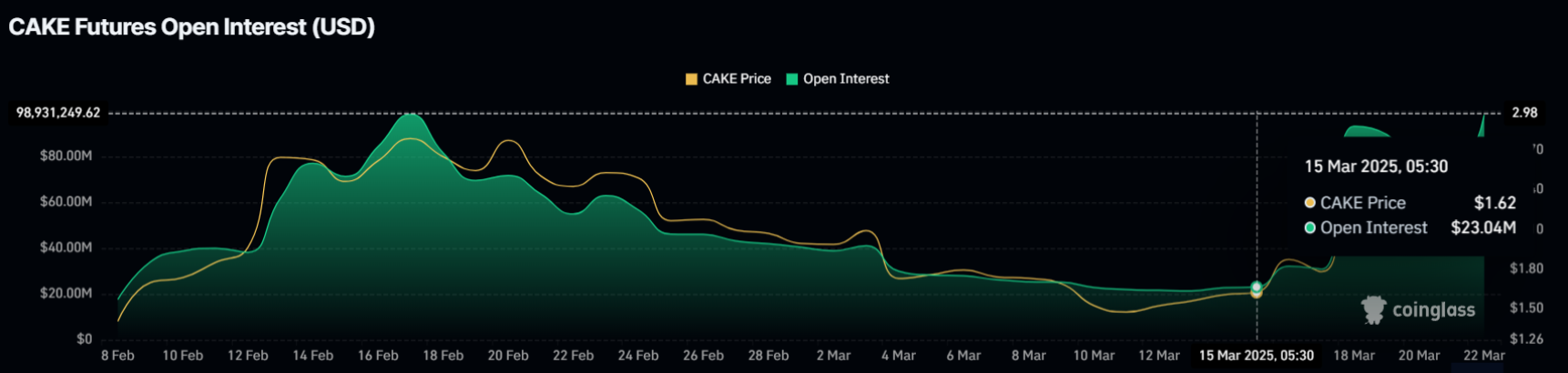Click the 14 Feb date label

312,356
